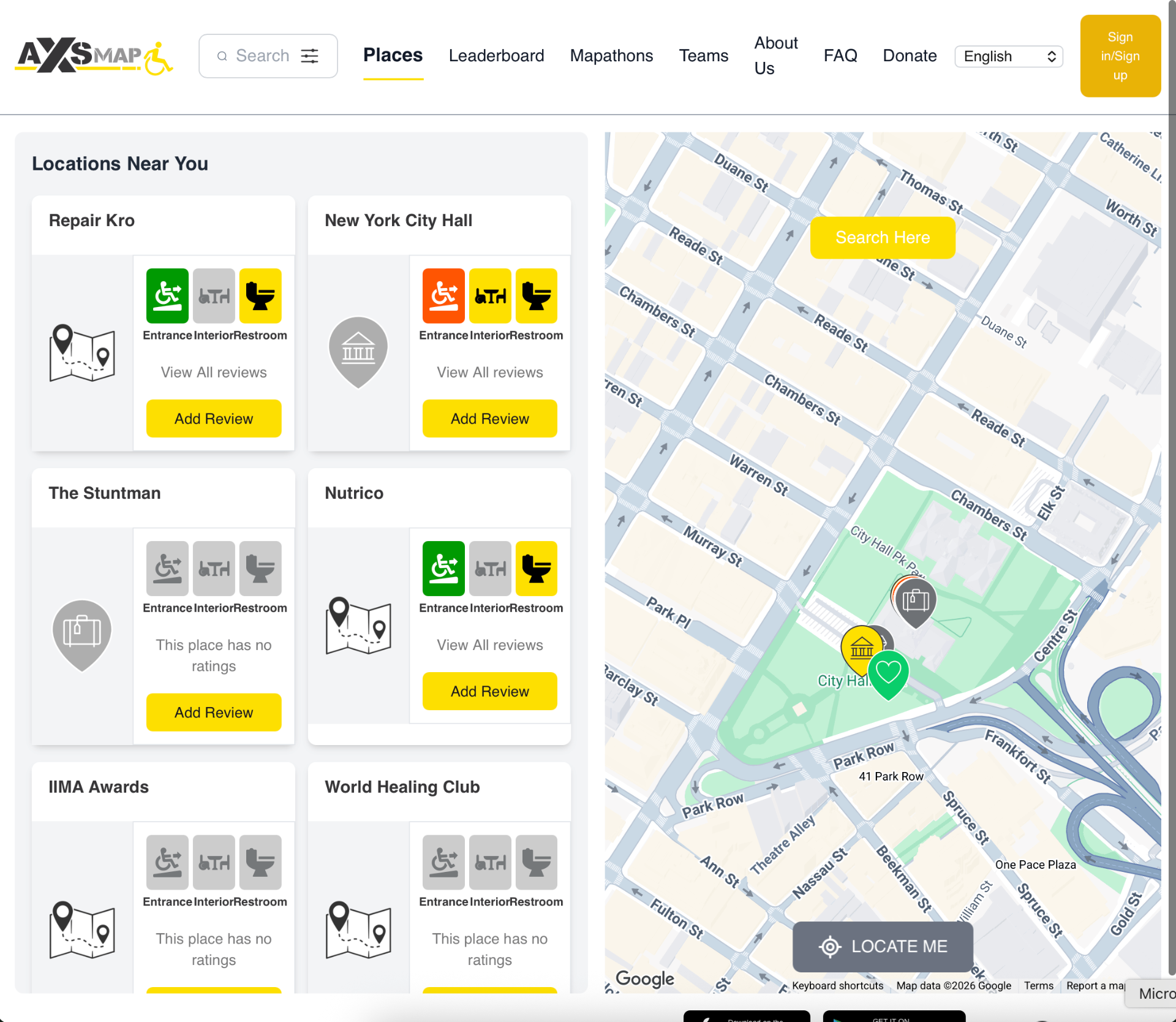This screenshot has width=1176, height=1022.
Task: Open The Stuntman title
Action: point(105,493)
